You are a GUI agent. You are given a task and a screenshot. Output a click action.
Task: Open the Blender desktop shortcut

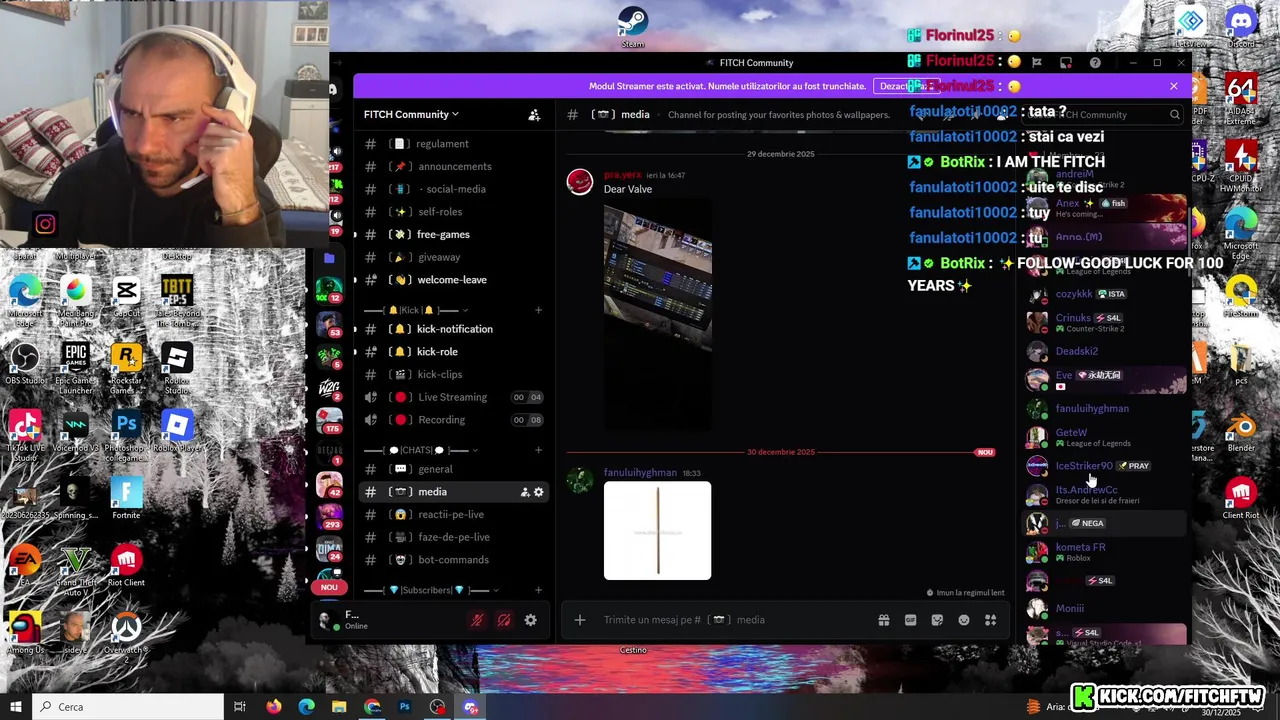coord(1241,432)
